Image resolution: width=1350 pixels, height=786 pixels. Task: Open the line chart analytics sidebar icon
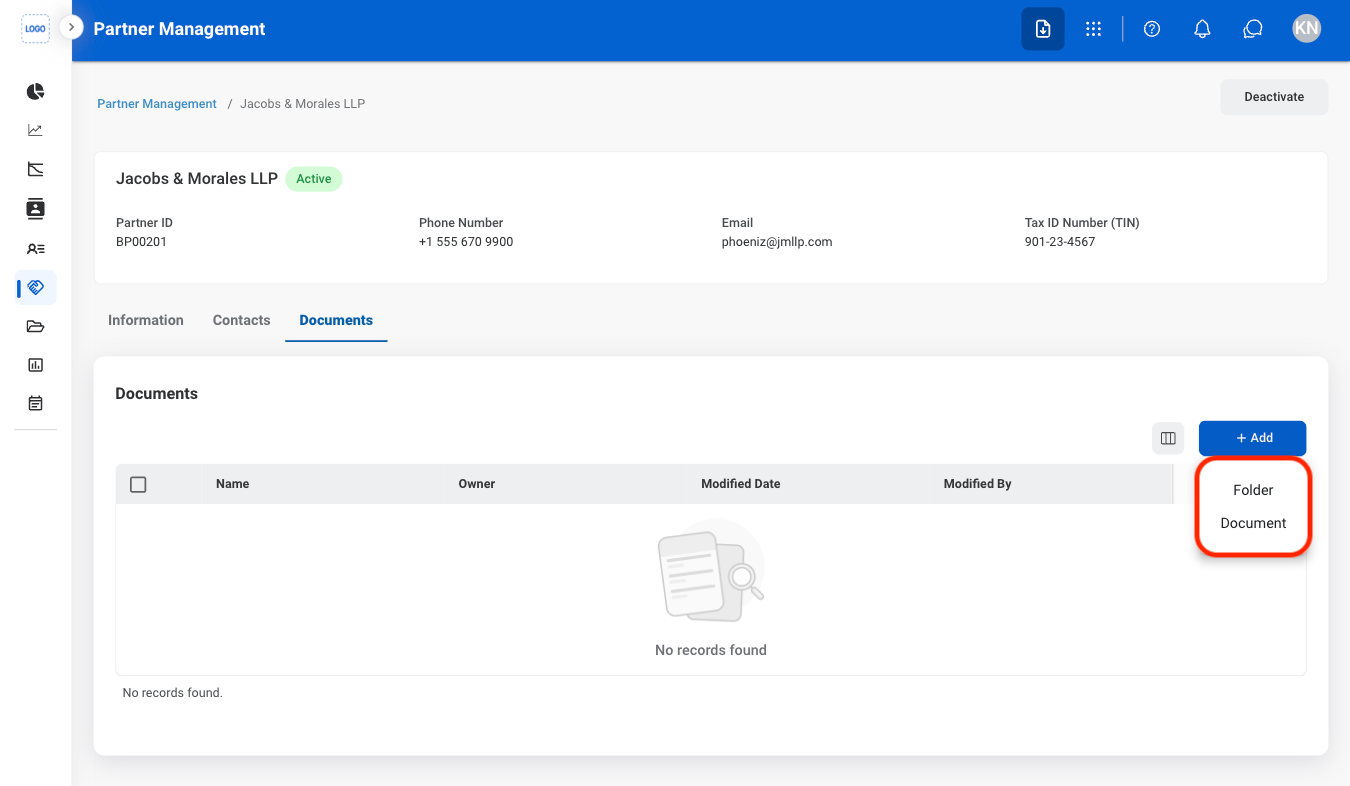[36, 130]
